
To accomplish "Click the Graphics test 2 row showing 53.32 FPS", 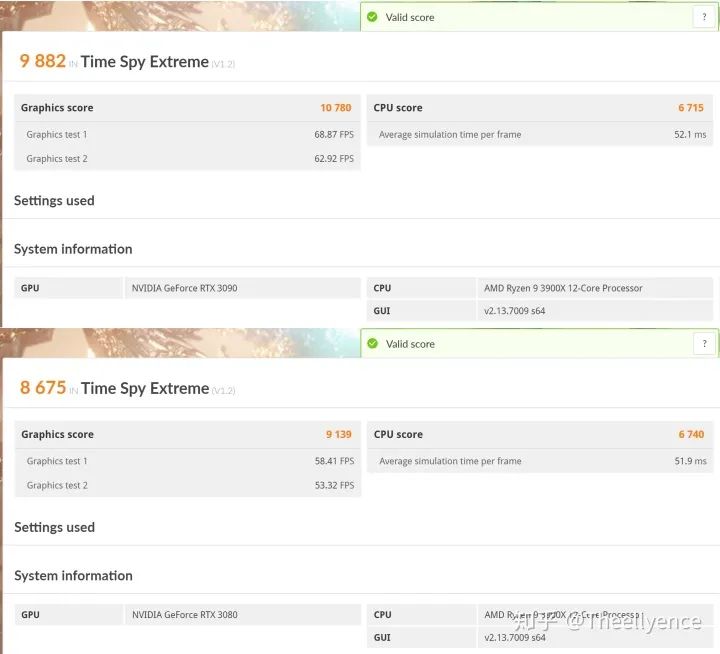I will (188, 486).
